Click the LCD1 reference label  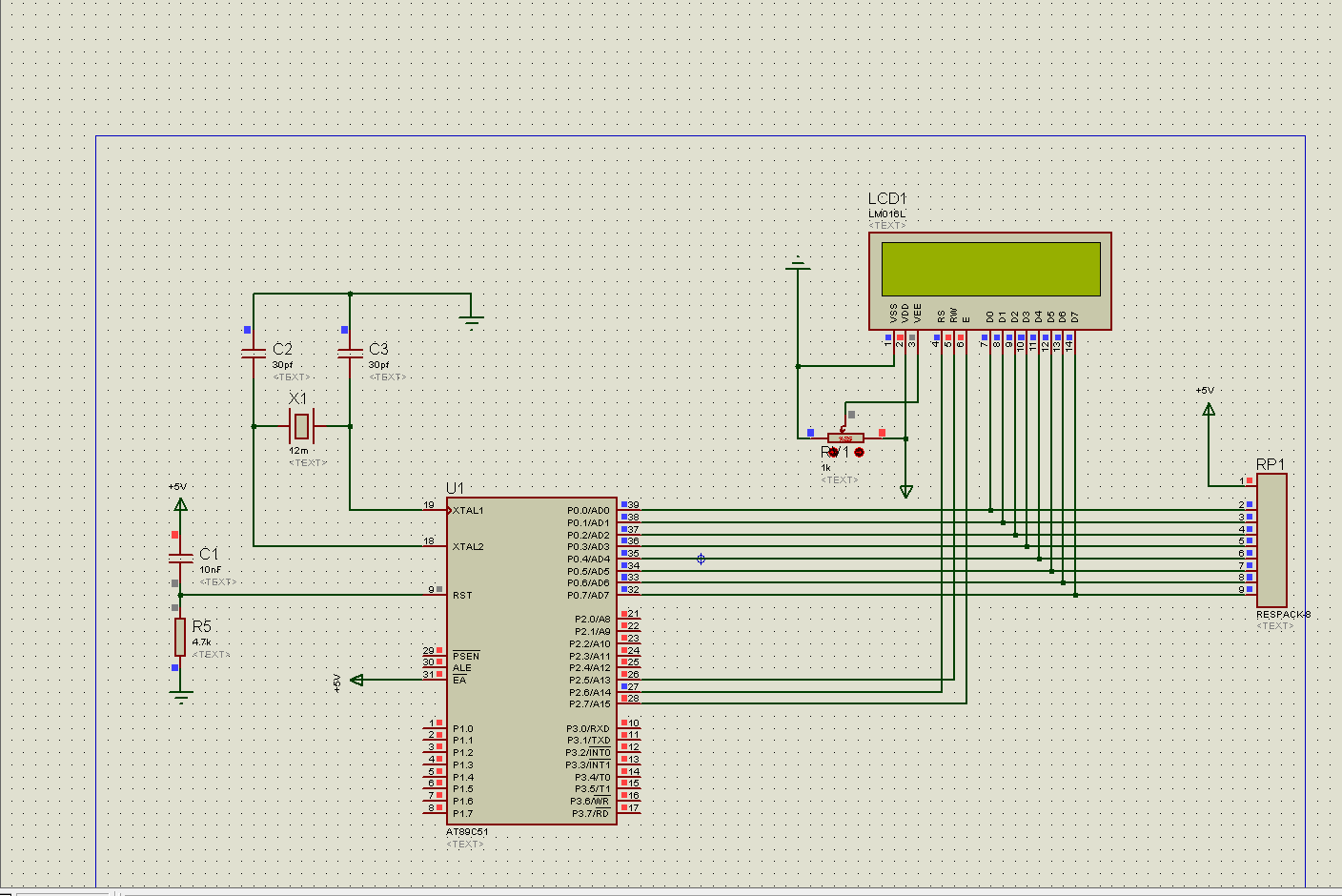point(887,198)
